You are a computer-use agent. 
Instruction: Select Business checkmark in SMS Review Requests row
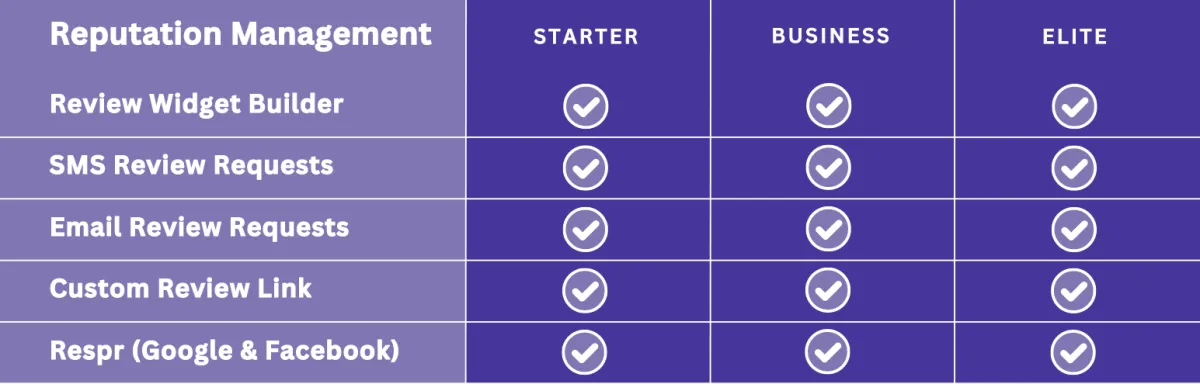pos(829,168)
